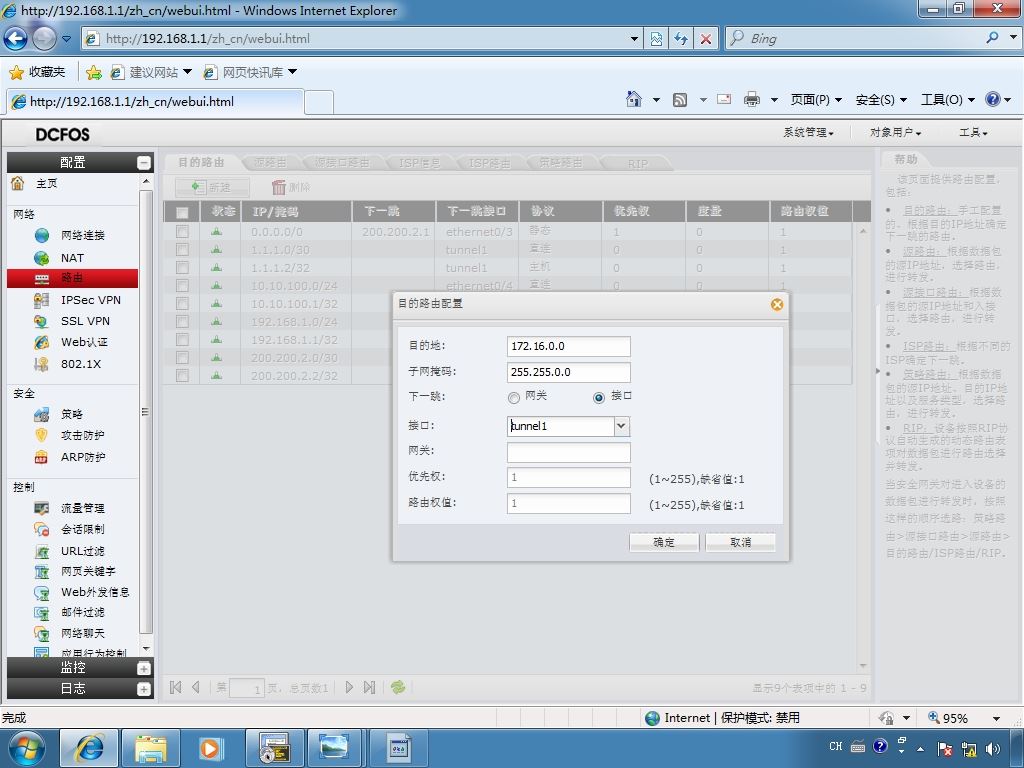This screenshot has height=768, width=1024.
Task: Click the 网关 input field
Action: [x=568, y=453]
